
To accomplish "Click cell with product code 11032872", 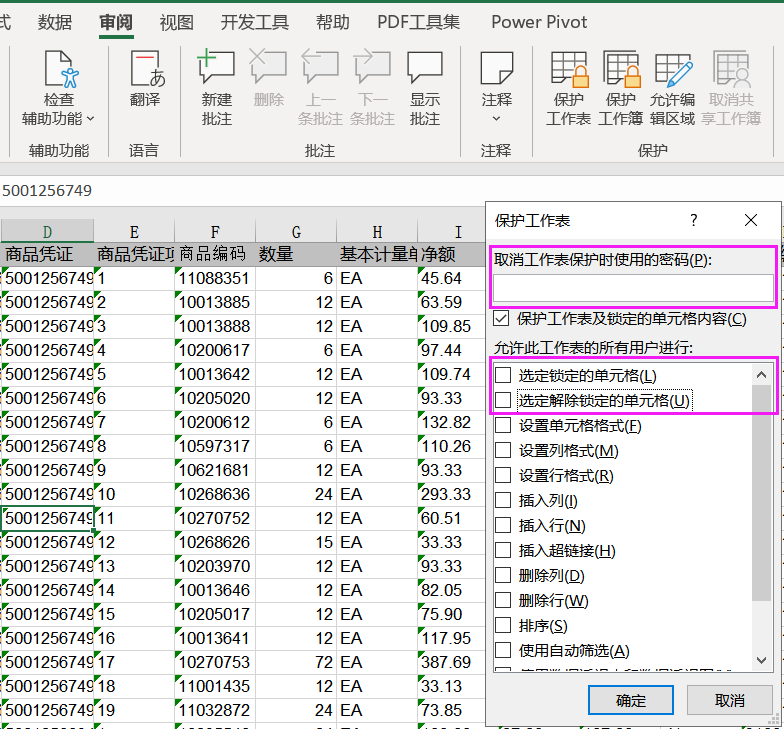I will (215, 710).
